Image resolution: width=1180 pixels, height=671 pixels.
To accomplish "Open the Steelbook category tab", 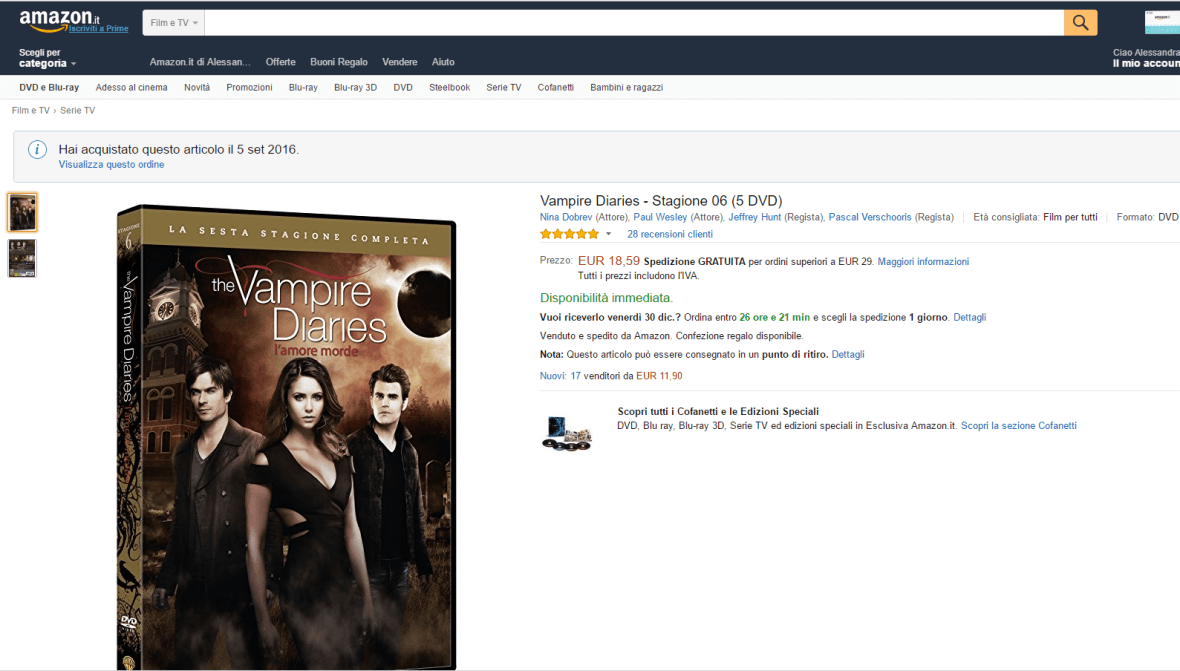I will 449,87.
